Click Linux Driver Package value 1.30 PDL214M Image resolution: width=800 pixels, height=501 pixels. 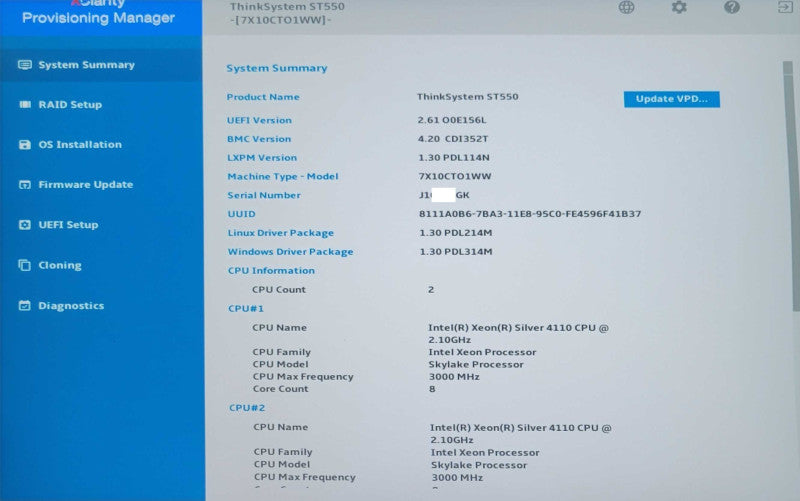[x=456, y=233]
